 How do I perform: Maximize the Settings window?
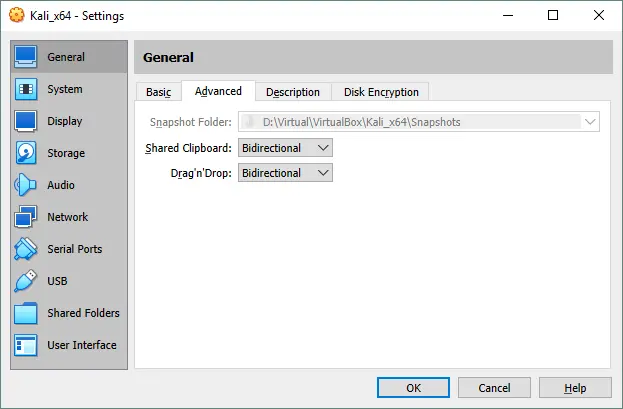[553, 16]
